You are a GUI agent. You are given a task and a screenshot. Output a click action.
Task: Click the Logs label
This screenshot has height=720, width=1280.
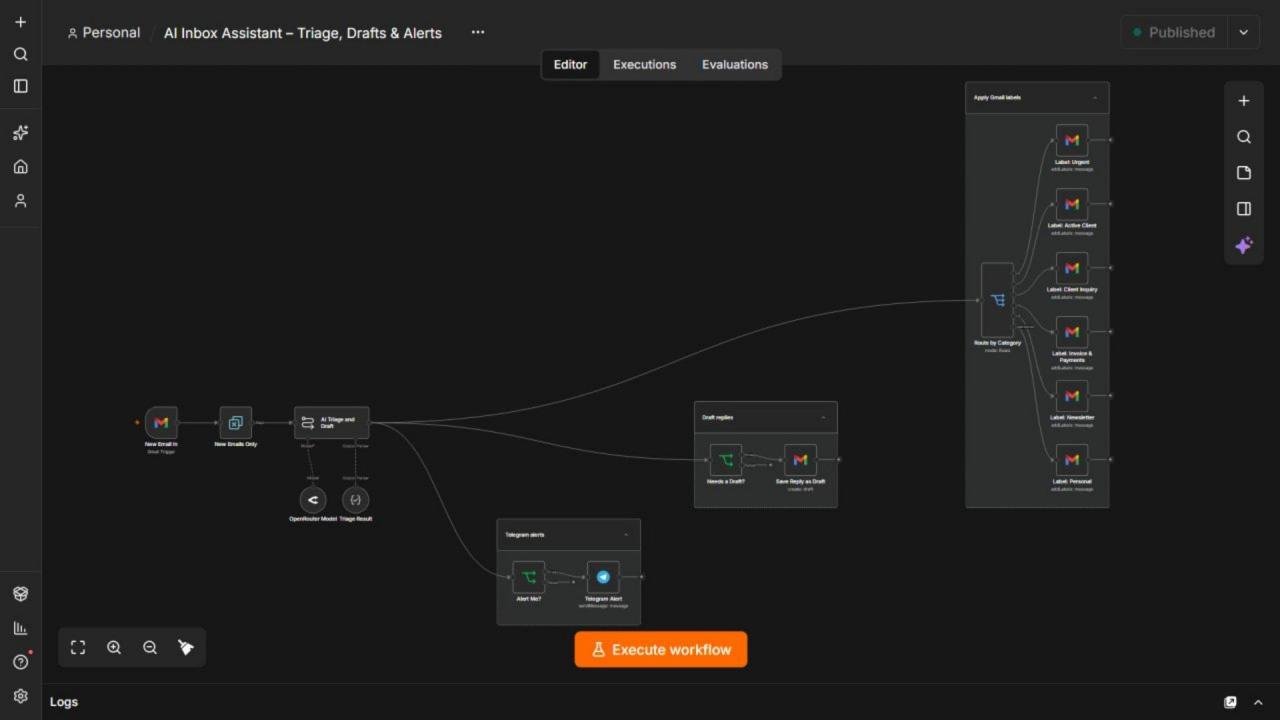point(64,702)
